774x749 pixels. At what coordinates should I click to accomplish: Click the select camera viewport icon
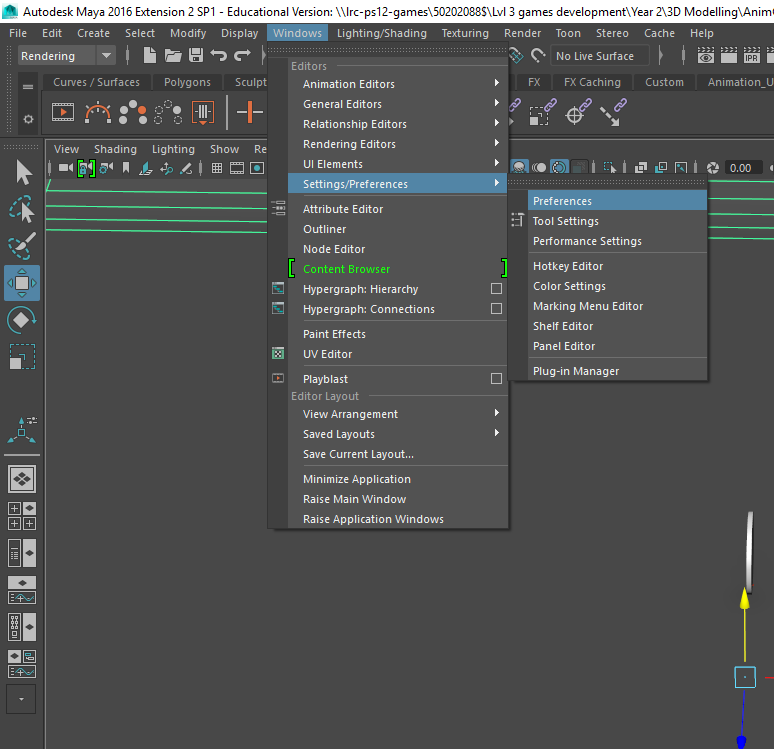[65, 168]
